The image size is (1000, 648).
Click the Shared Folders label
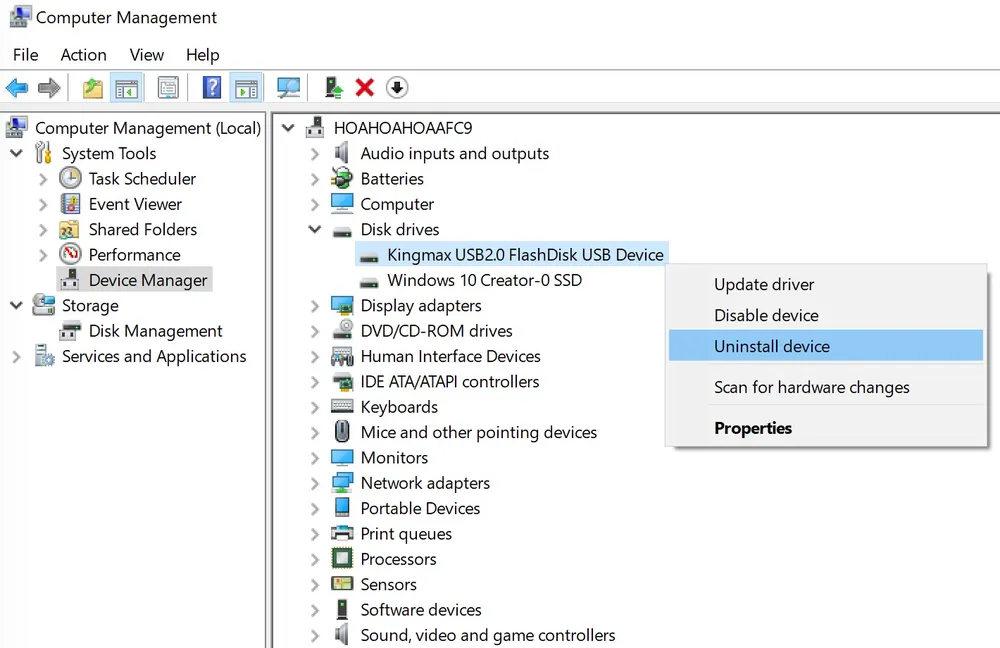pyautogui.click(x=143, y=230)
